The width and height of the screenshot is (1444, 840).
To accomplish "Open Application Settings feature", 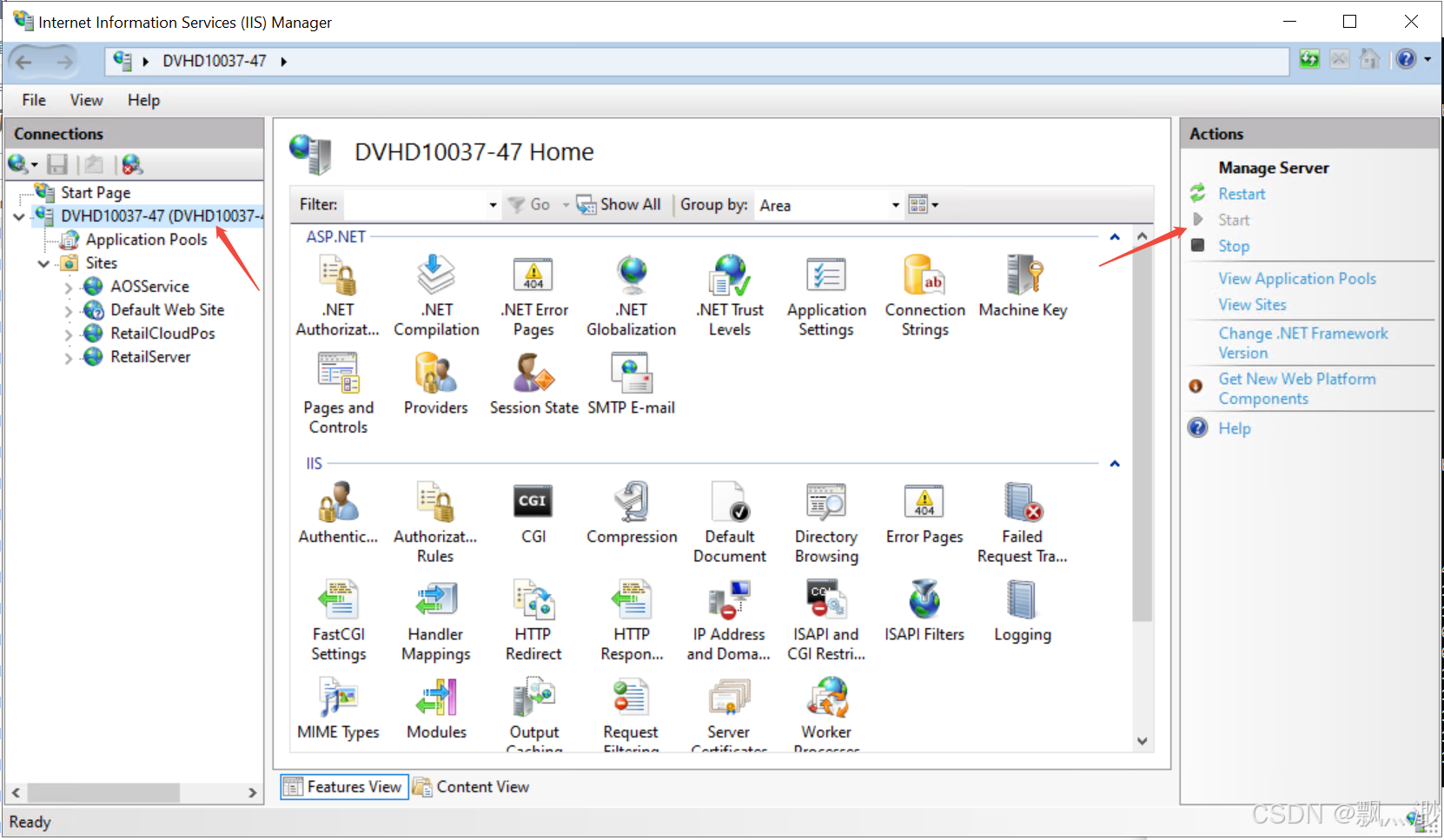I will tap(826, 296).
